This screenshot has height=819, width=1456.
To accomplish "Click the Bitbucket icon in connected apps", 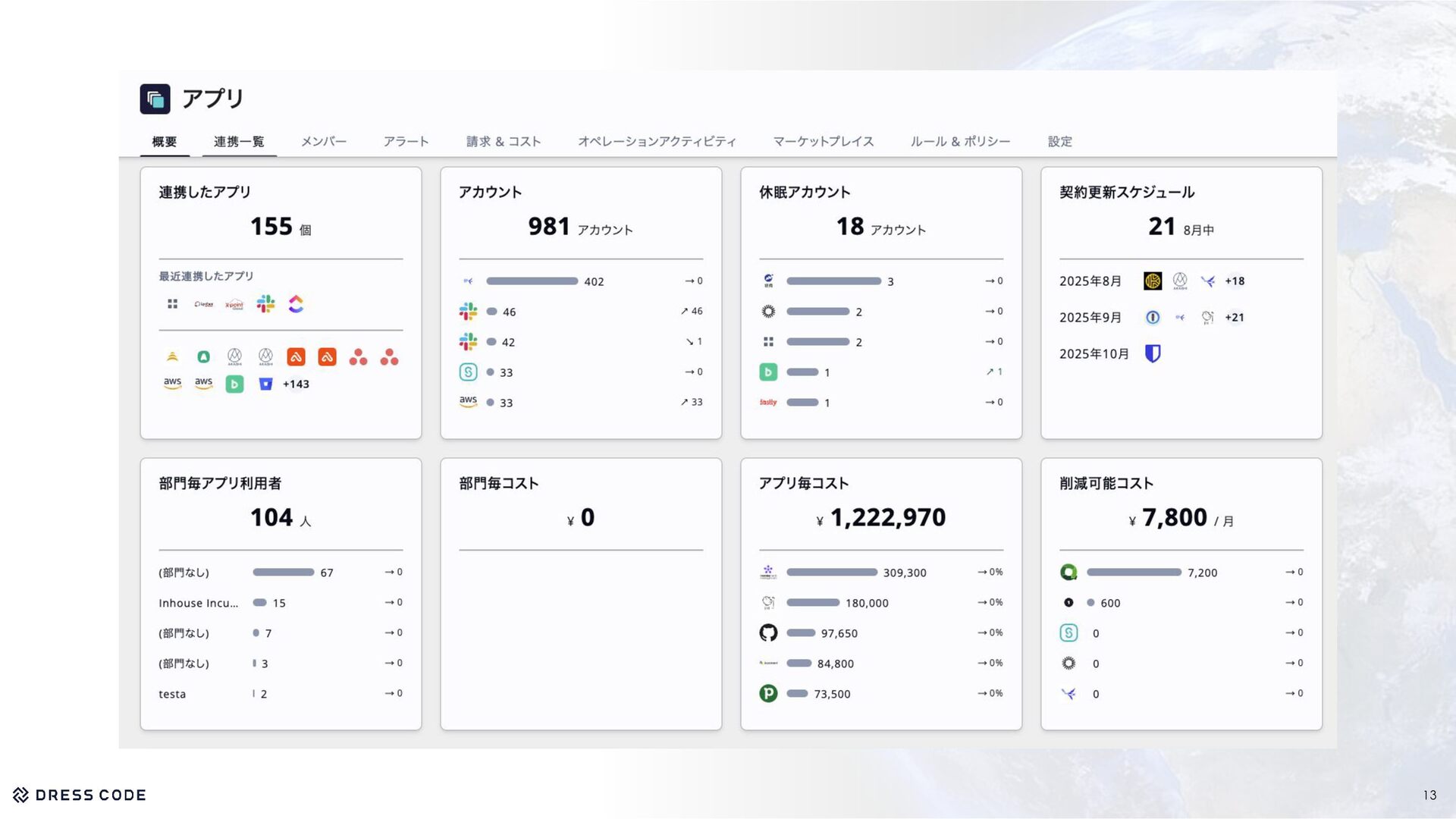I will [265, 384].
